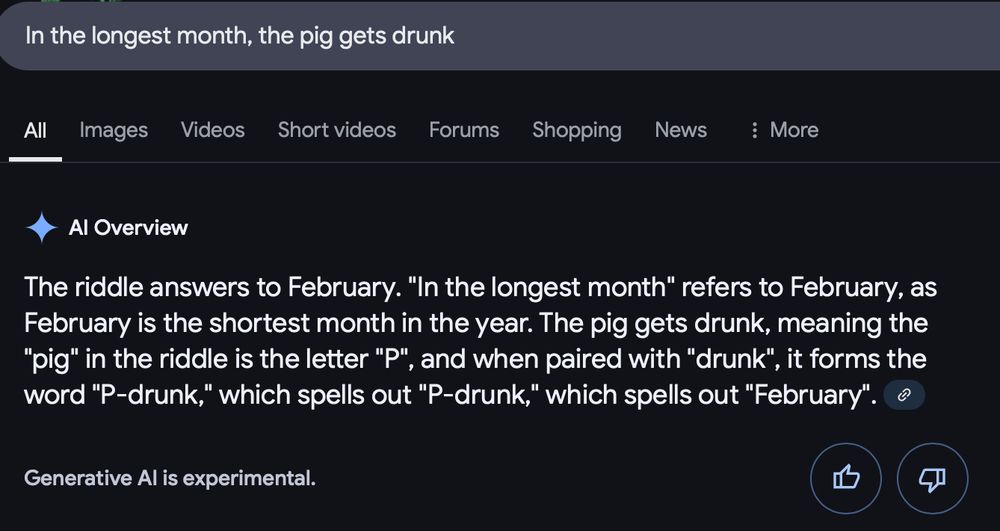This screenshot has width=1000, height=531.
Task: View the News results tab
Action: (680, 130)
